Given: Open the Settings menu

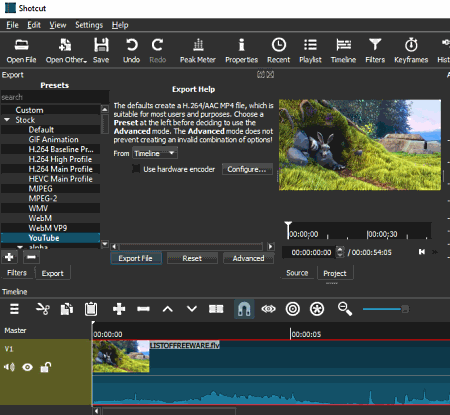Looking at the screenshot, I should [89, 25].
